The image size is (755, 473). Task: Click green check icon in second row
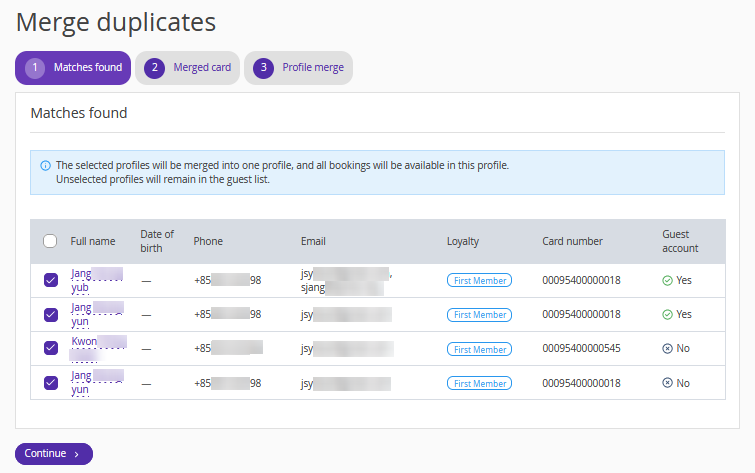pos(667,314)
